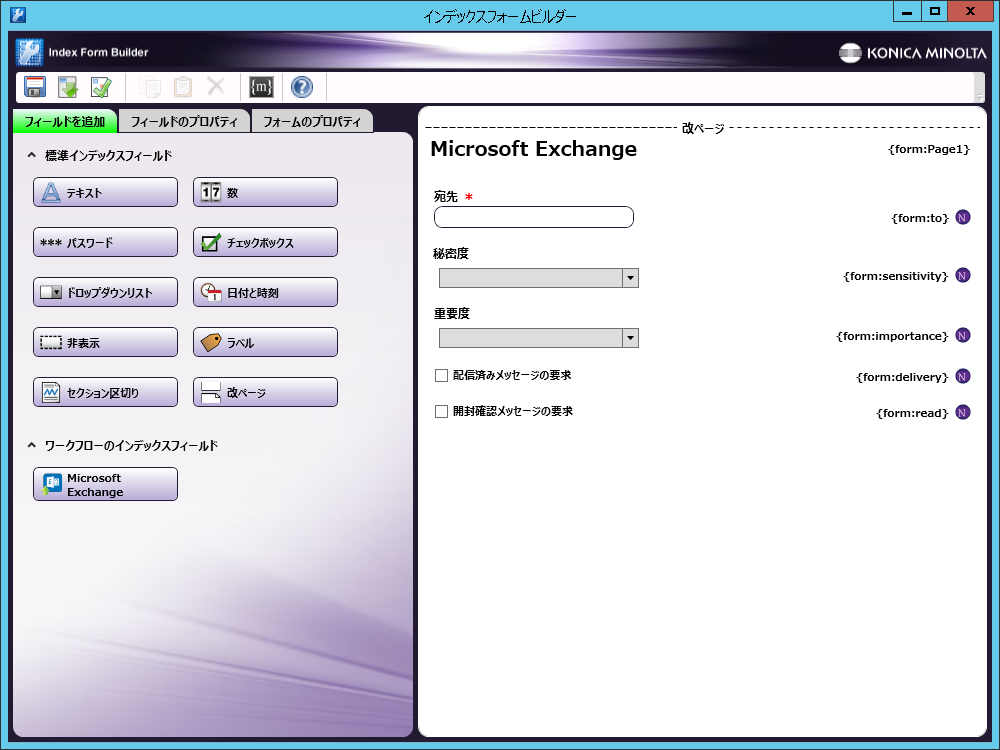Switch to the フォームのプロパティ tab
The height and width of the screenshot is (750, 1000).
pyautogui.click(x=312, y=121)
